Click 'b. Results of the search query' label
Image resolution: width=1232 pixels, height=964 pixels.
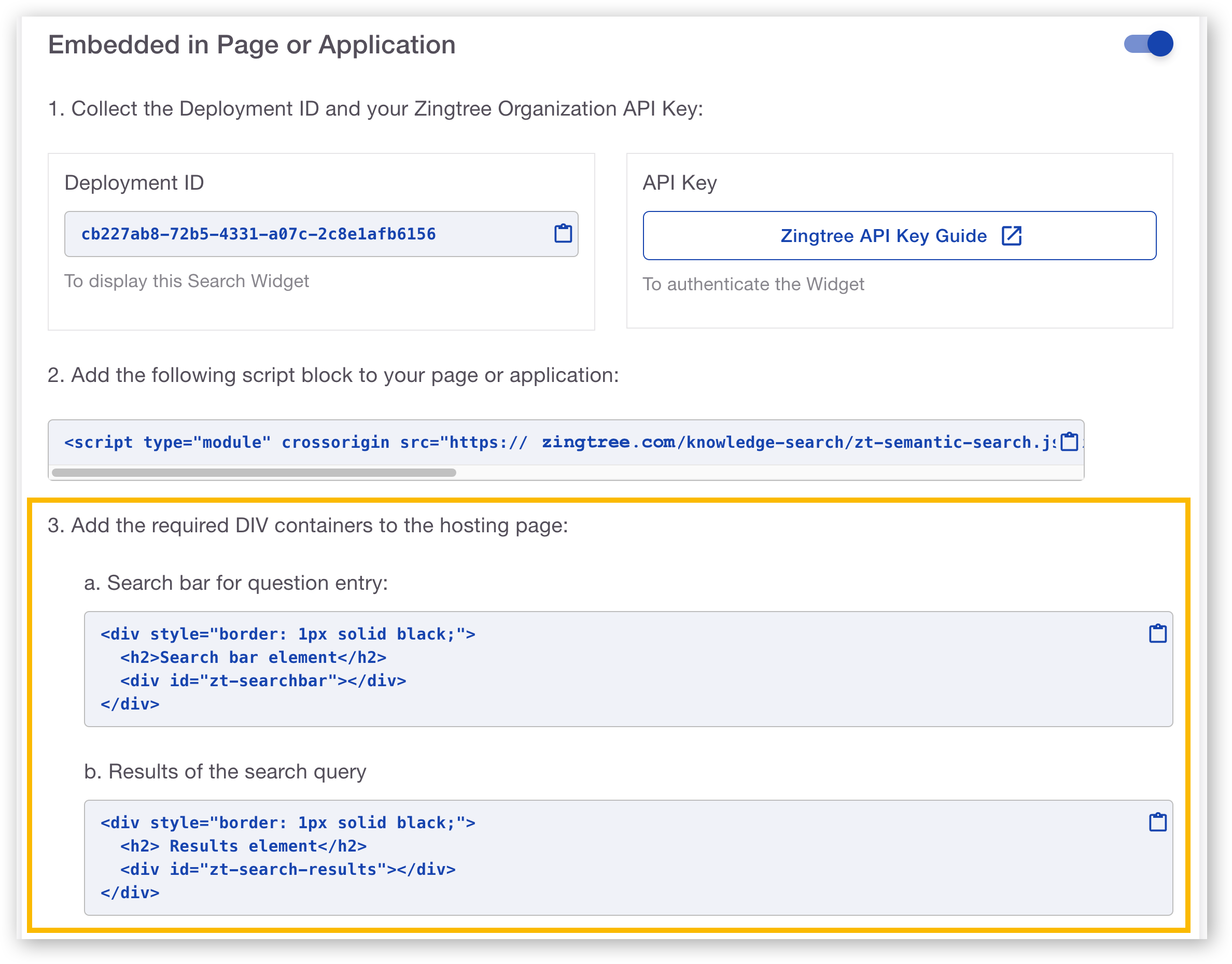coord(225,772)
